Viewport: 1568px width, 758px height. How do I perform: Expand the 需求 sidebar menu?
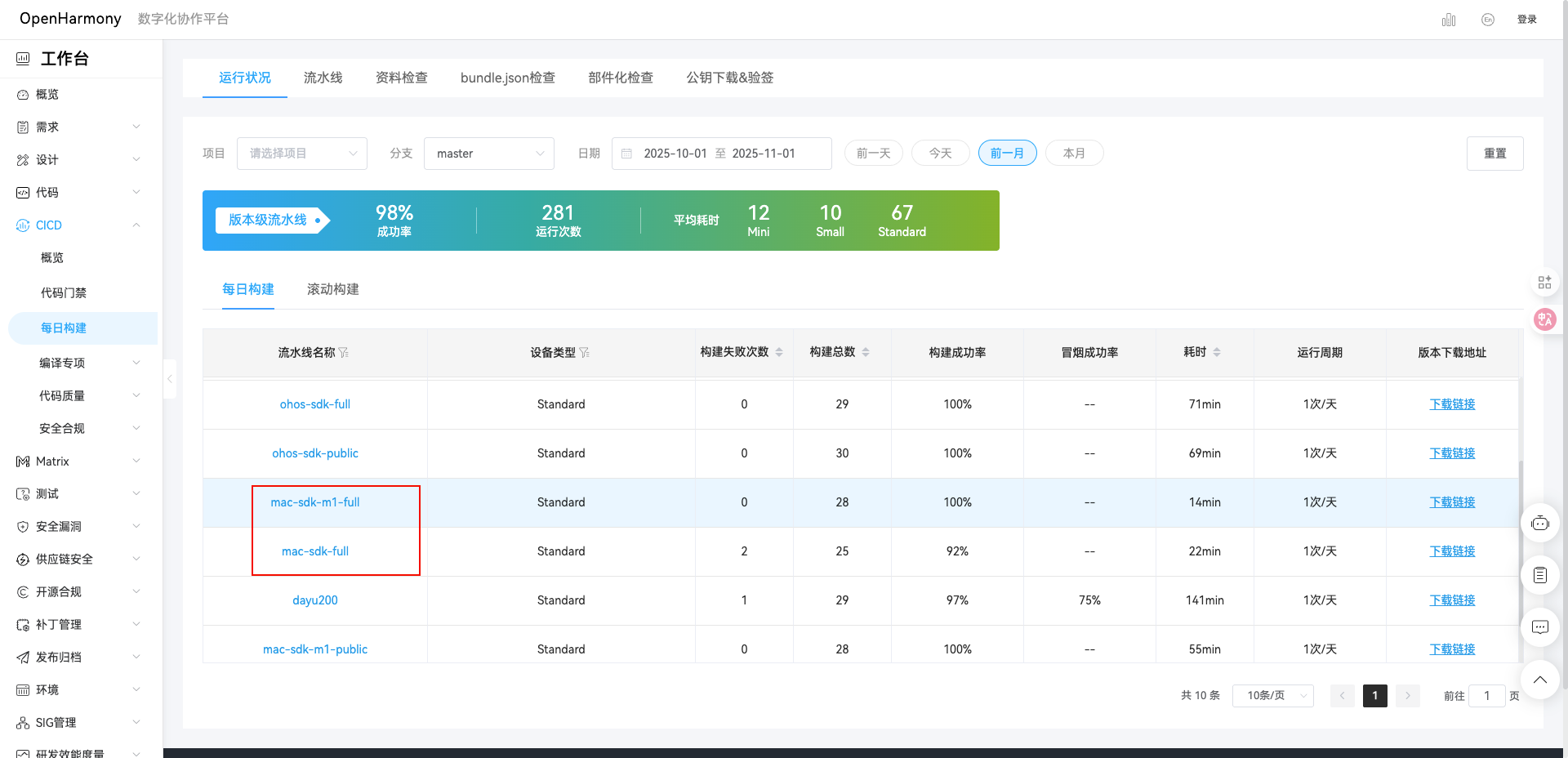136,127
